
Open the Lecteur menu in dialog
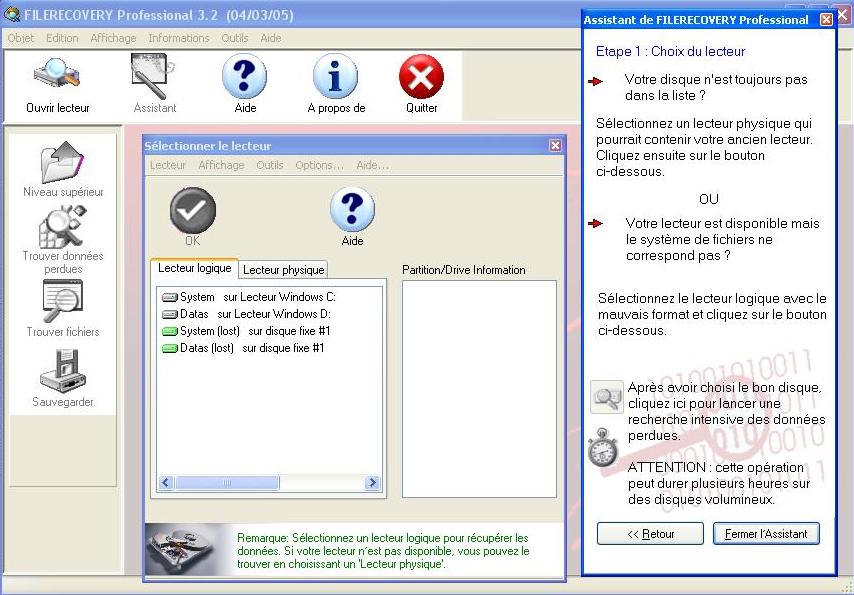[168, 165]
